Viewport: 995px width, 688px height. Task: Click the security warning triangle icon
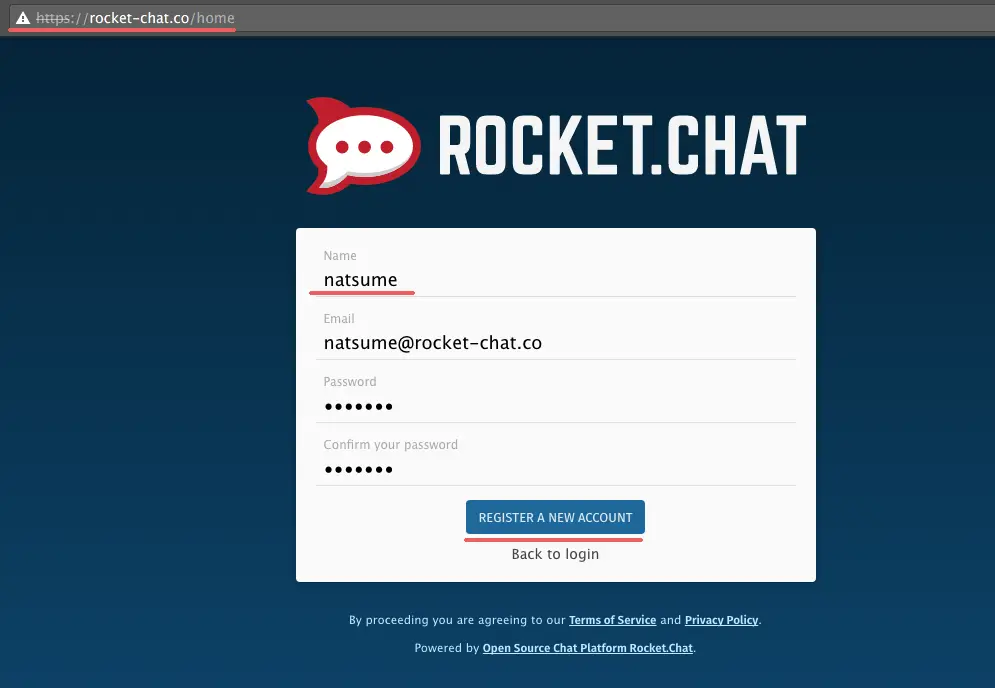23,18
